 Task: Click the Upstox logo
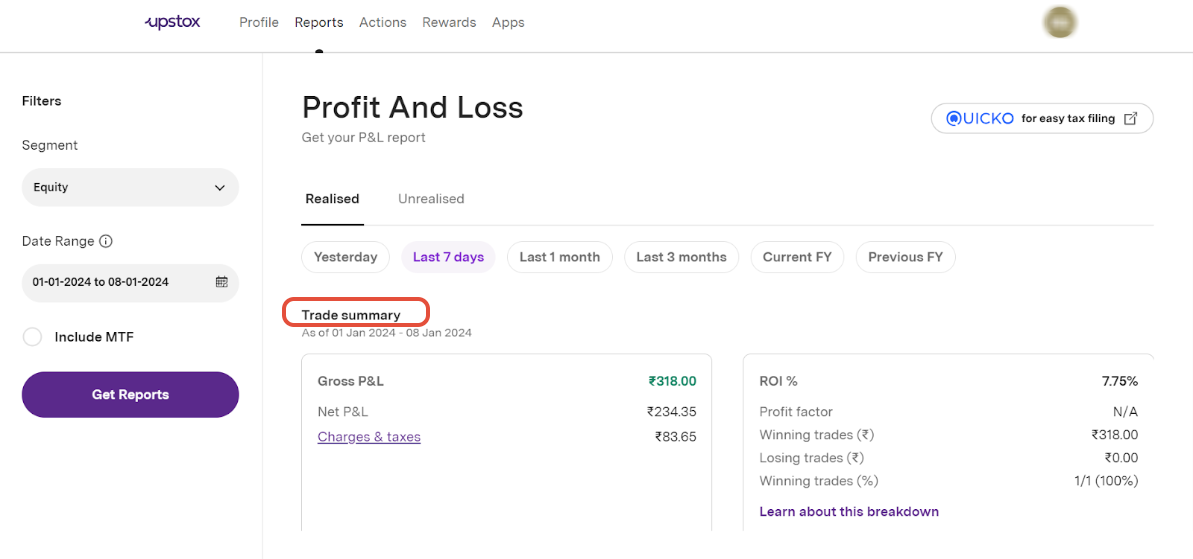click(x=173, y=22)
